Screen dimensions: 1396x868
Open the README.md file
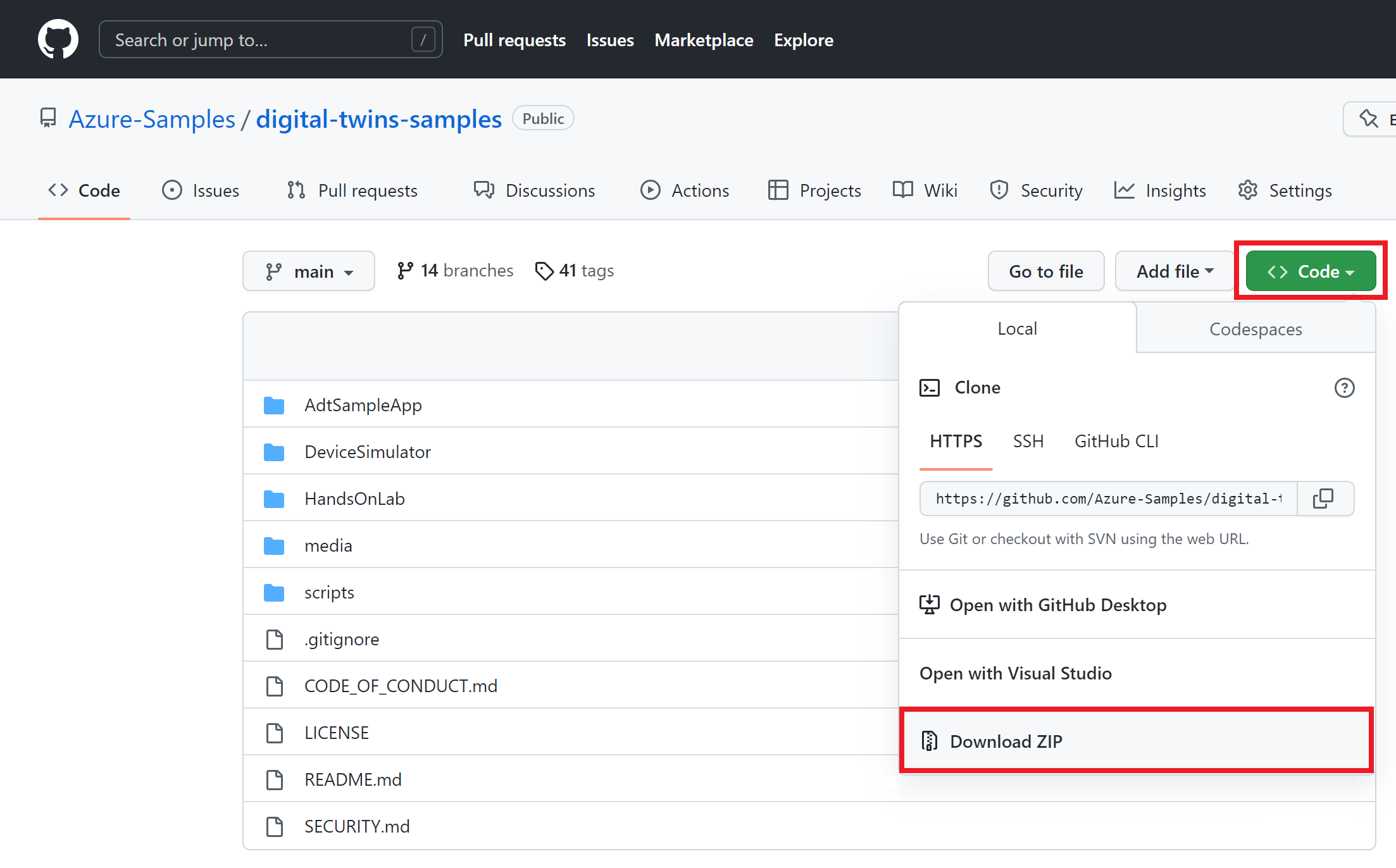pyautogui.click(x=352, y=779)
